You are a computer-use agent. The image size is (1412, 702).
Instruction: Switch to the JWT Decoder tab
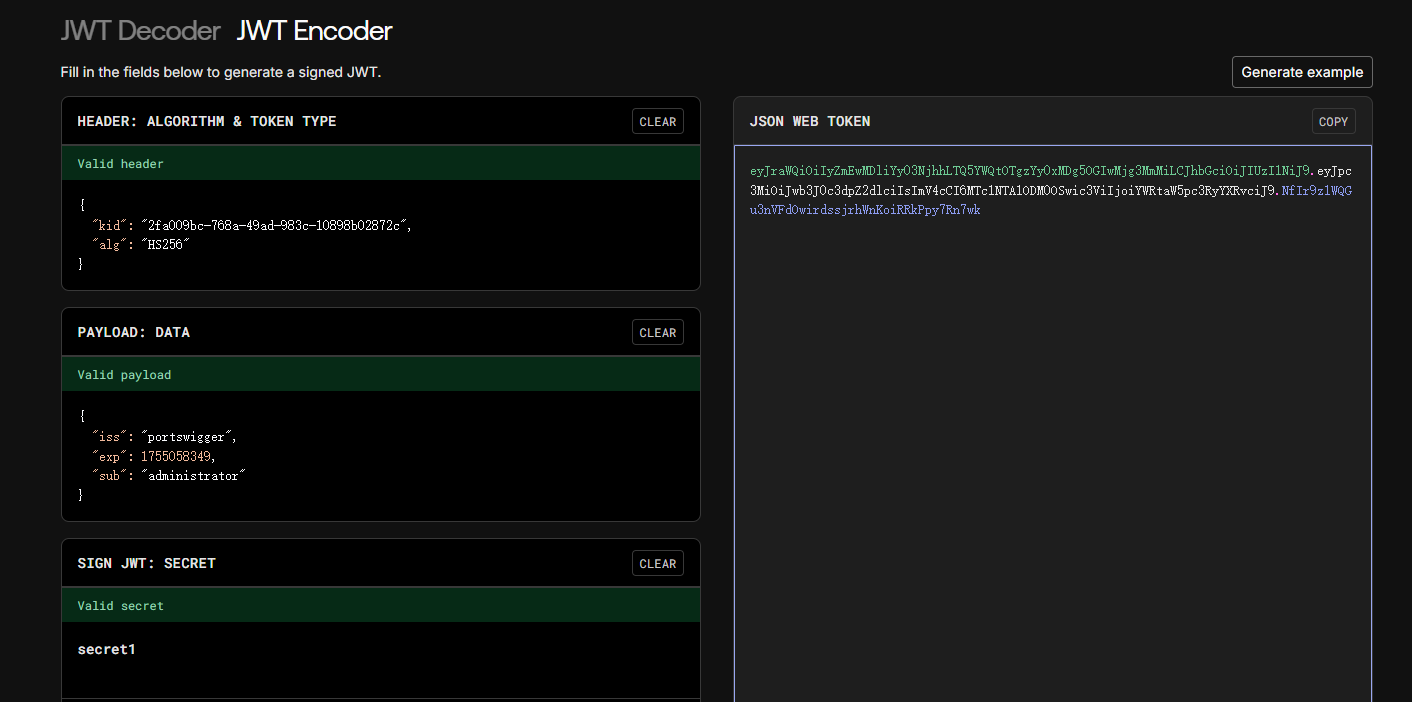tap(140, 30)
